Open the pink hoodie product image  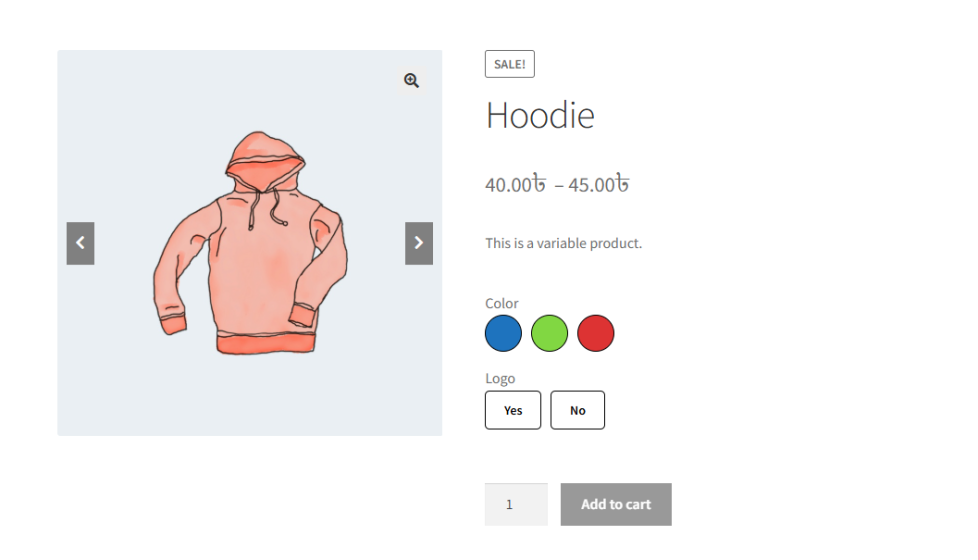(x=250, y=243)
